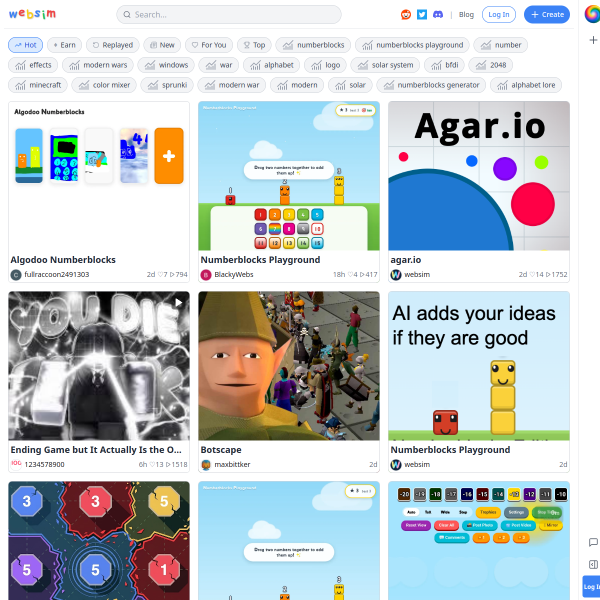Click the search magnifier icon
The height and width of the screenshot is (600, 600).
pyautogui.click(x=127, y=15)
